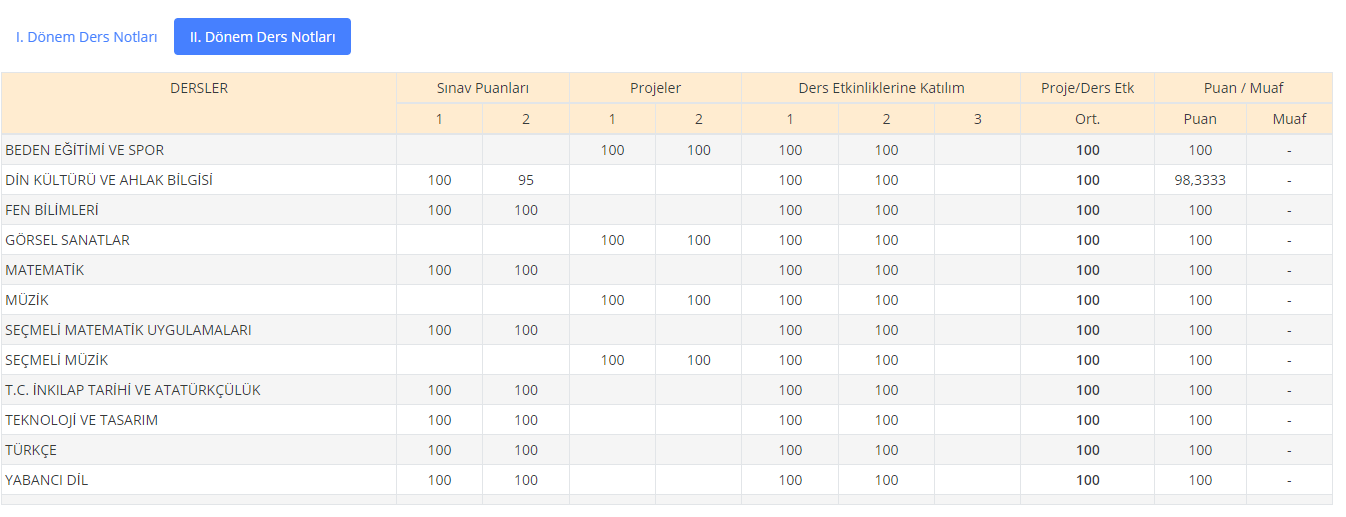Click the Proje/Ders Etk header

1087,88
